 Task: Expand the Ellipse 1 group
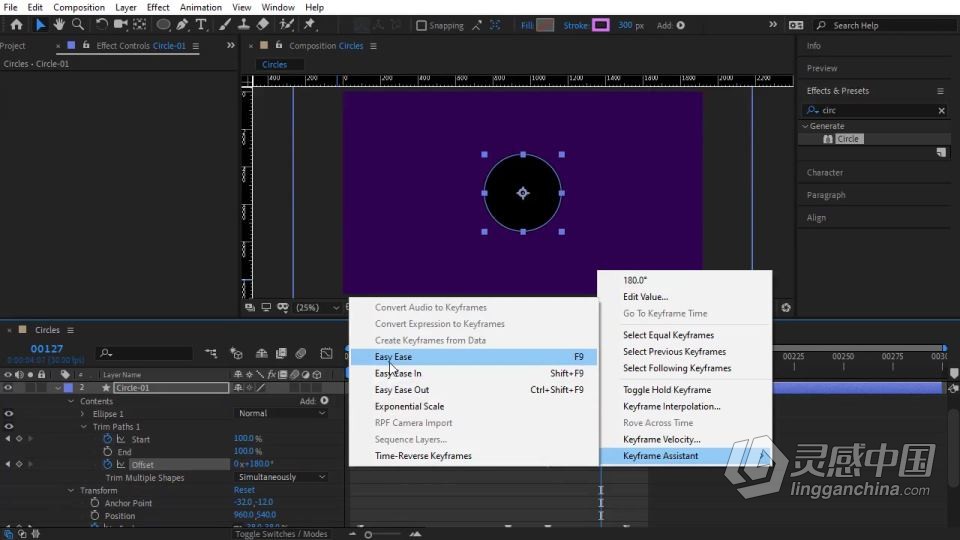83,414
